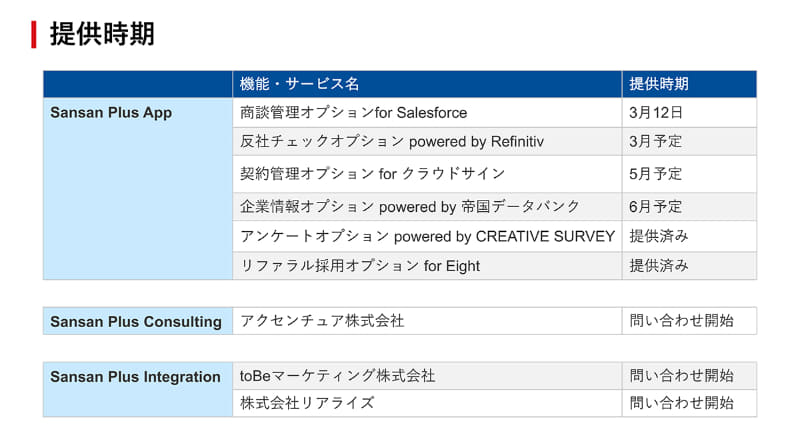Select 契約管理オプション for クラウドサイン row
800x437 pixels.
click(x=373, y=174)
